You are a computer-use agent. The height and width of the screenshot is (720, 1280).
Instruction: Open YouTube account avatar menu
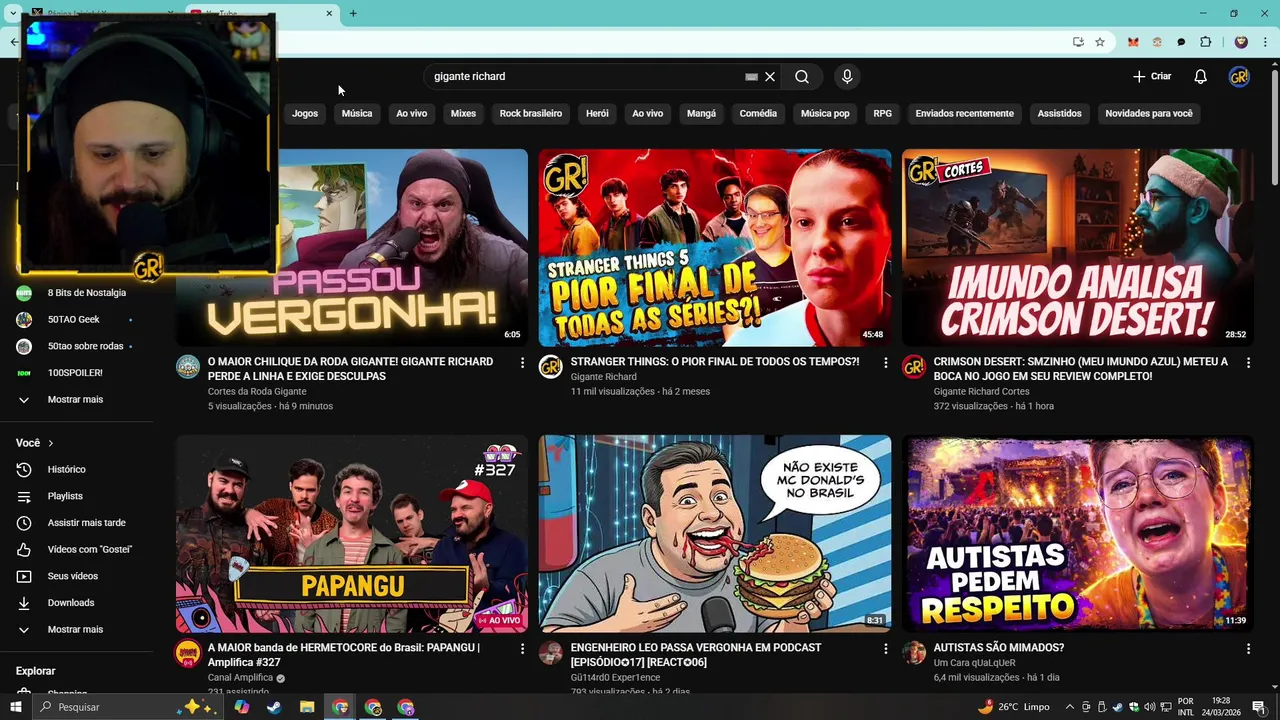1239,77
